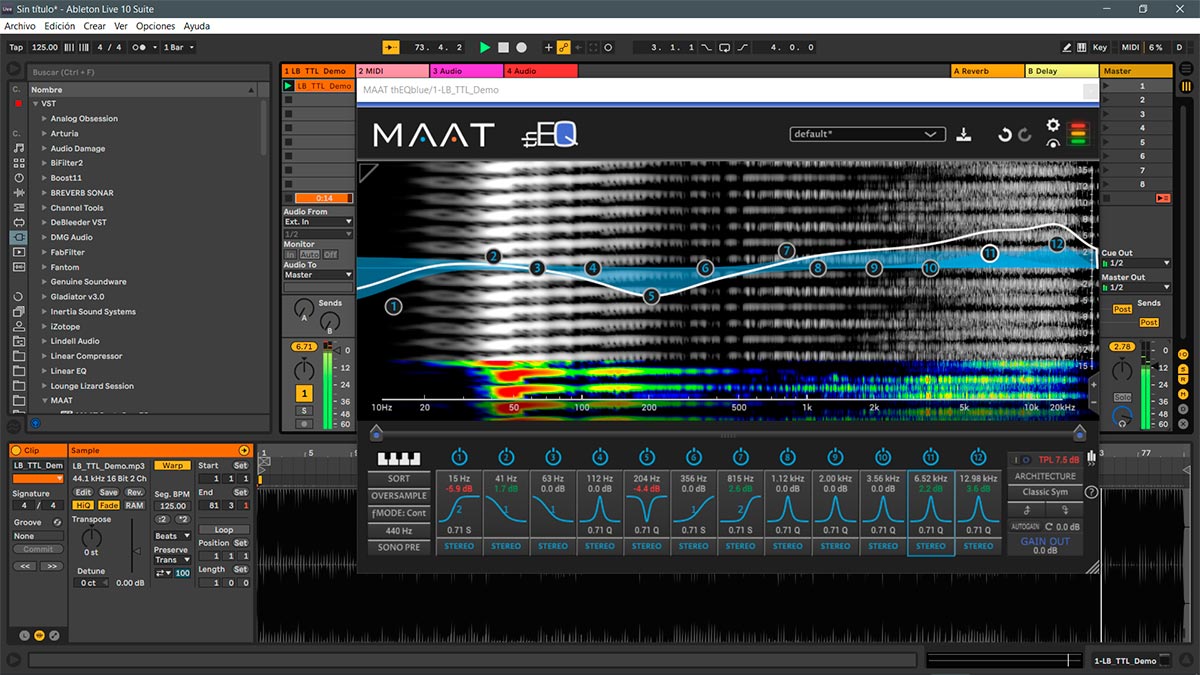Solo track 1 with the S button
Viewport: 1200px width, 675px height.
pyautogui.click(x=303, y=411)
